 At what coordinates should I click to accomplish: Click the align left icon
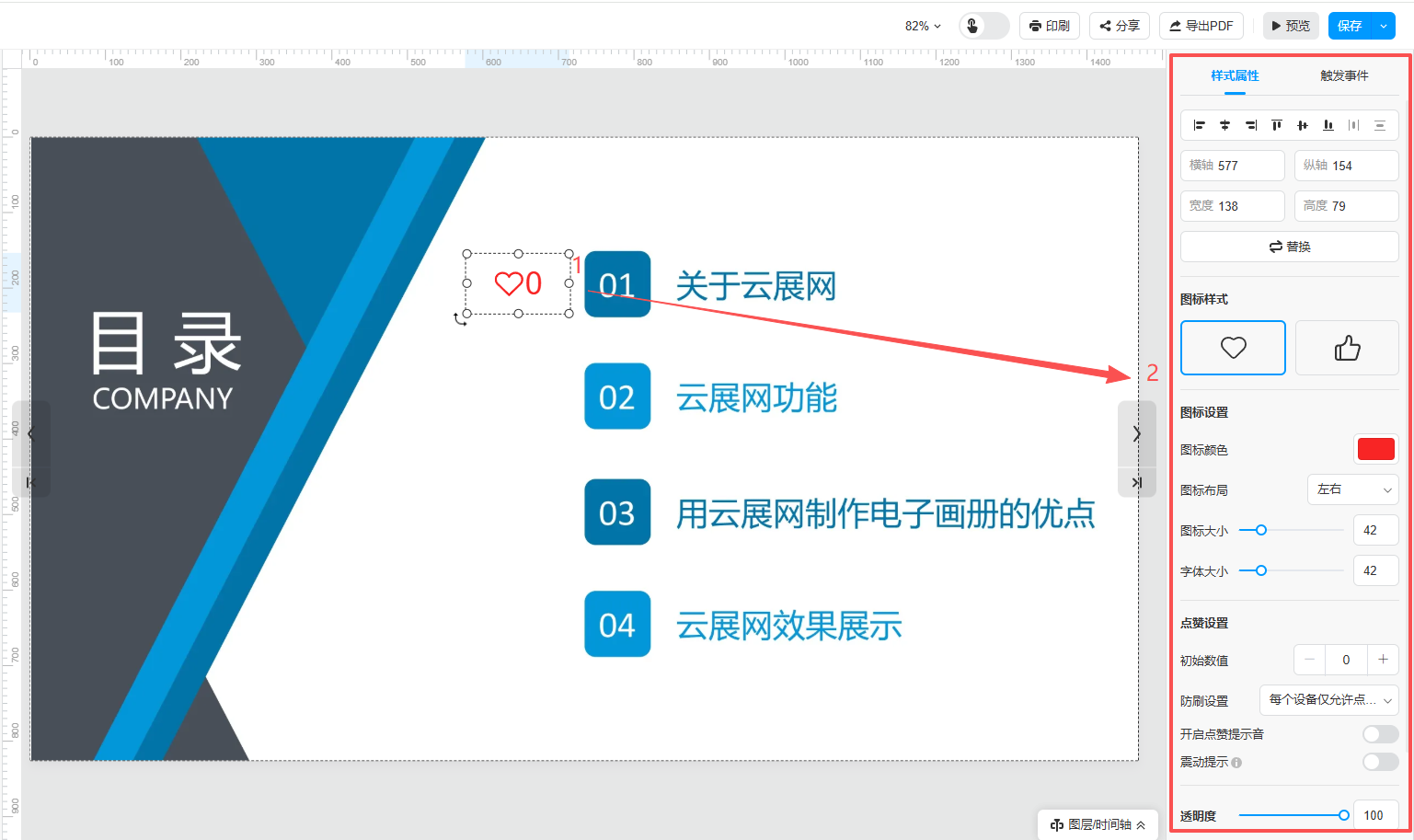pyautogui.click(x=1199, y=125)
